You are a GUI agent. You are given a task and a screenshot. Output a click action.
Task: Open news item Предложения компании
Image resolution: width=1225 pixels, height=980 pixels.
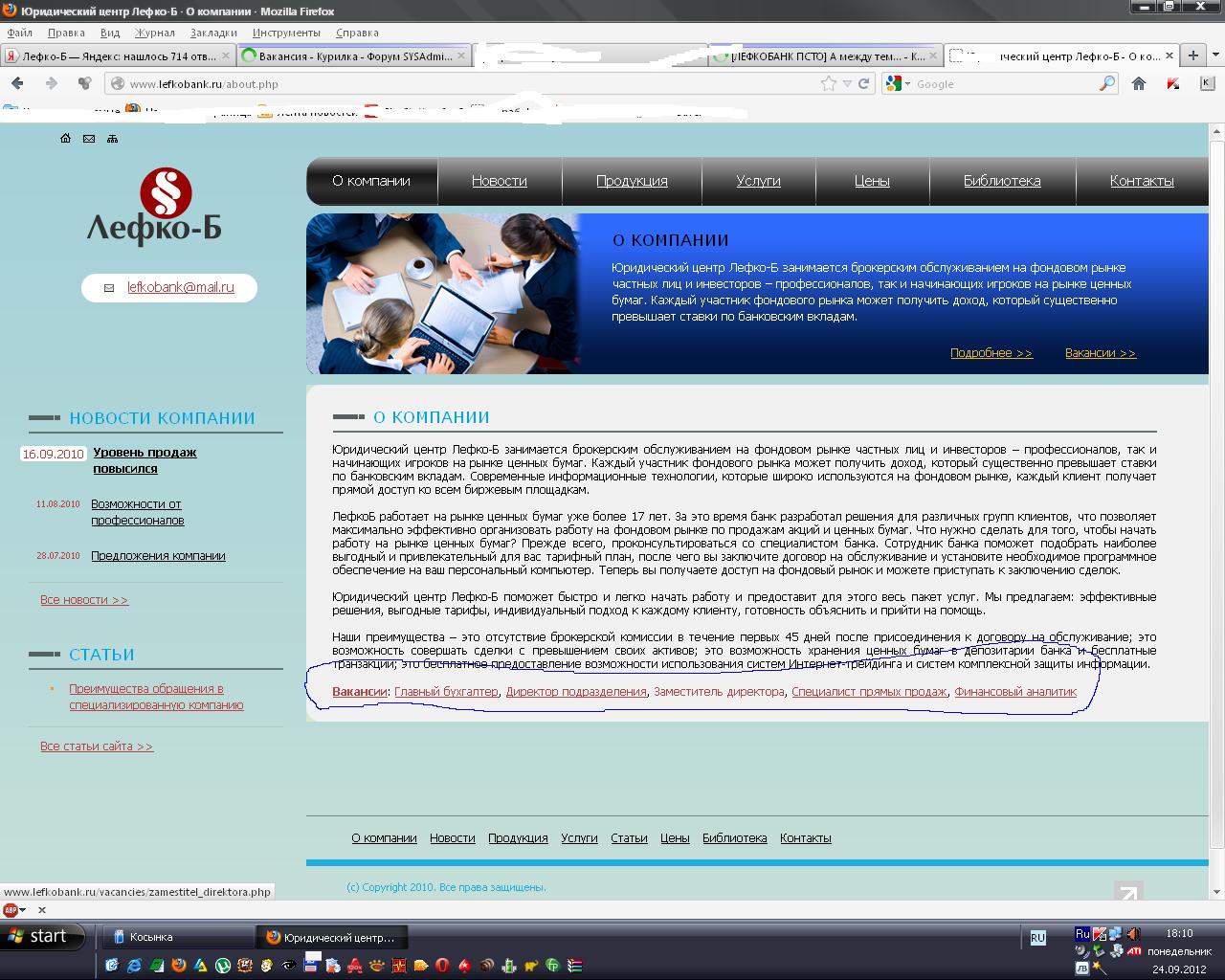coord(158,556)
